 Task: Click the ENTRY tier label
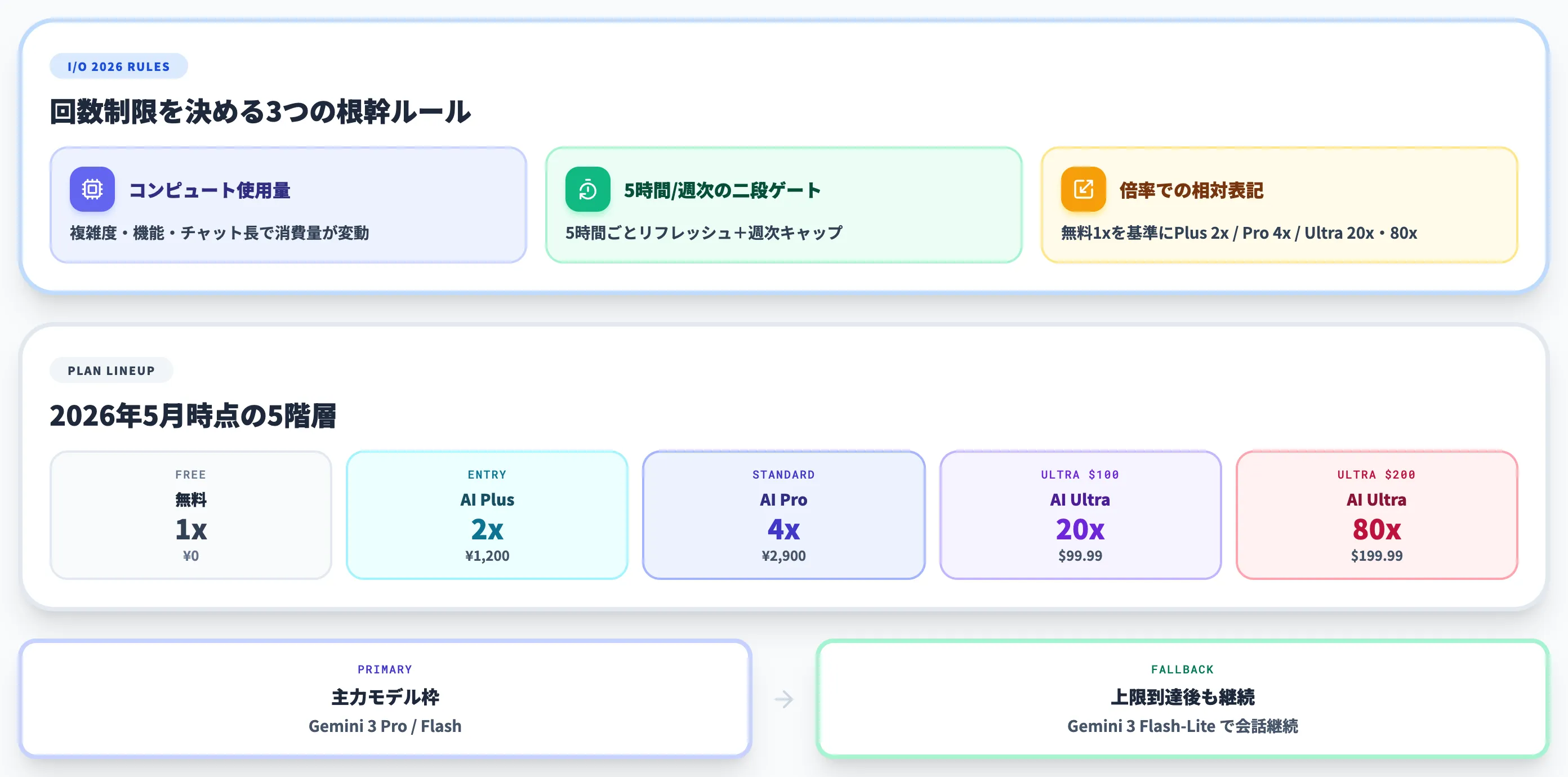point(487,475)
